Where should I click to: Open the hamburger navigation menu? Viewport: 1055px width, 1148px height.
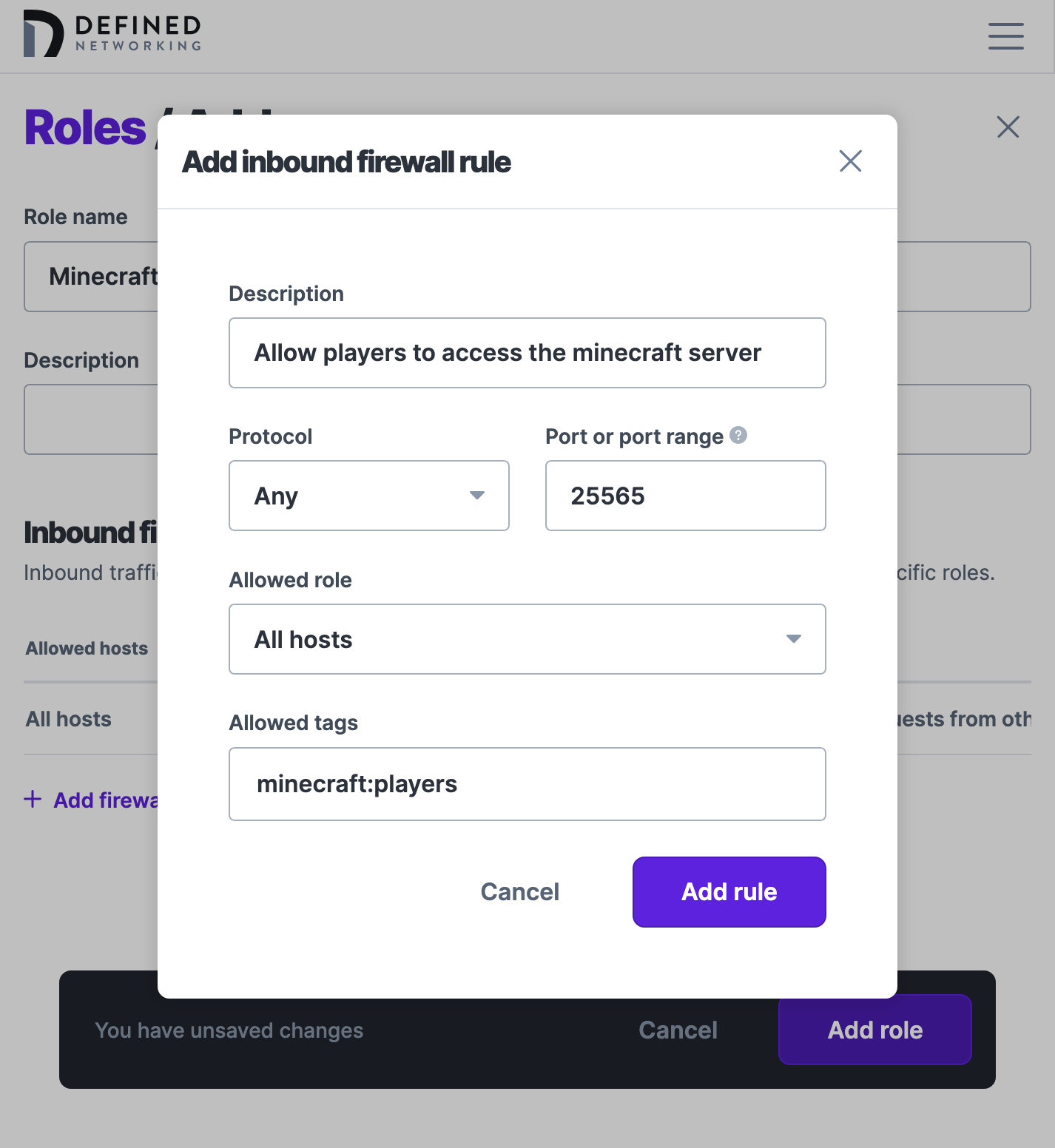coord(1005,36)
